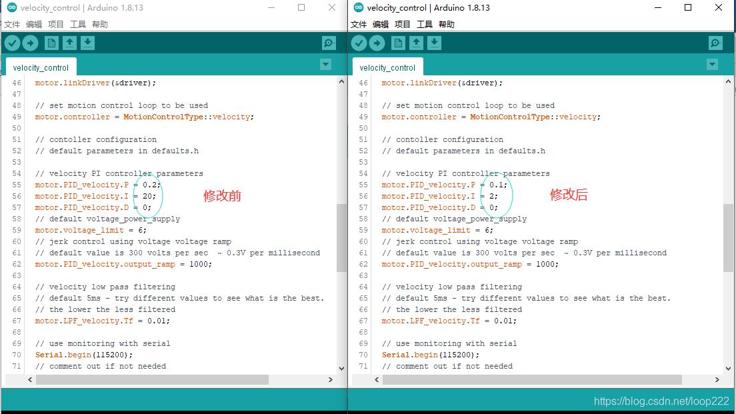The image size is (736, 414).
Task: Click New sketch icon in left window
Action: 52,43
